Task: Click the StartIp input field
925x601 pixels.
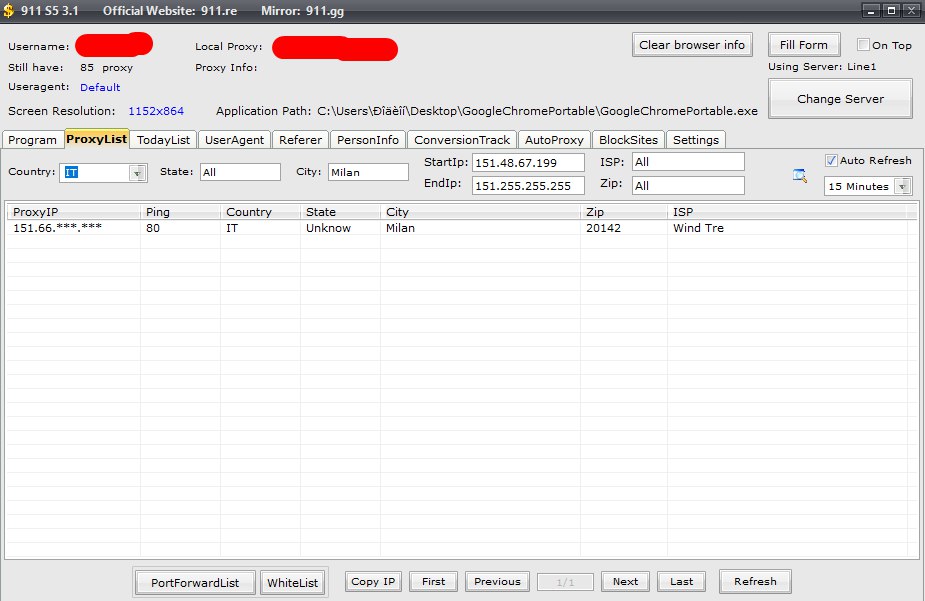Action: click(528, 163)
